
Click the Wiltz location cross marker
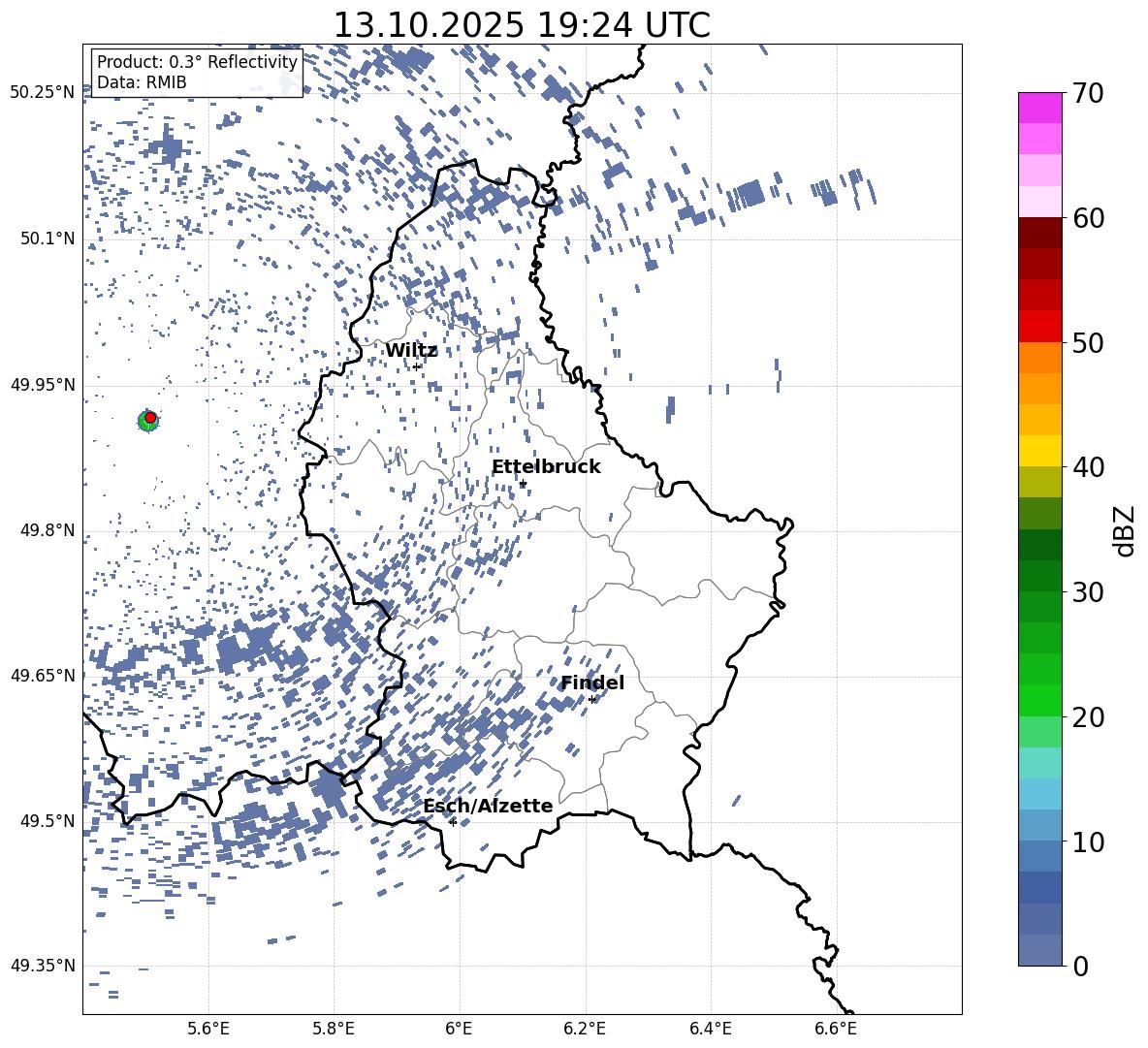416,366
